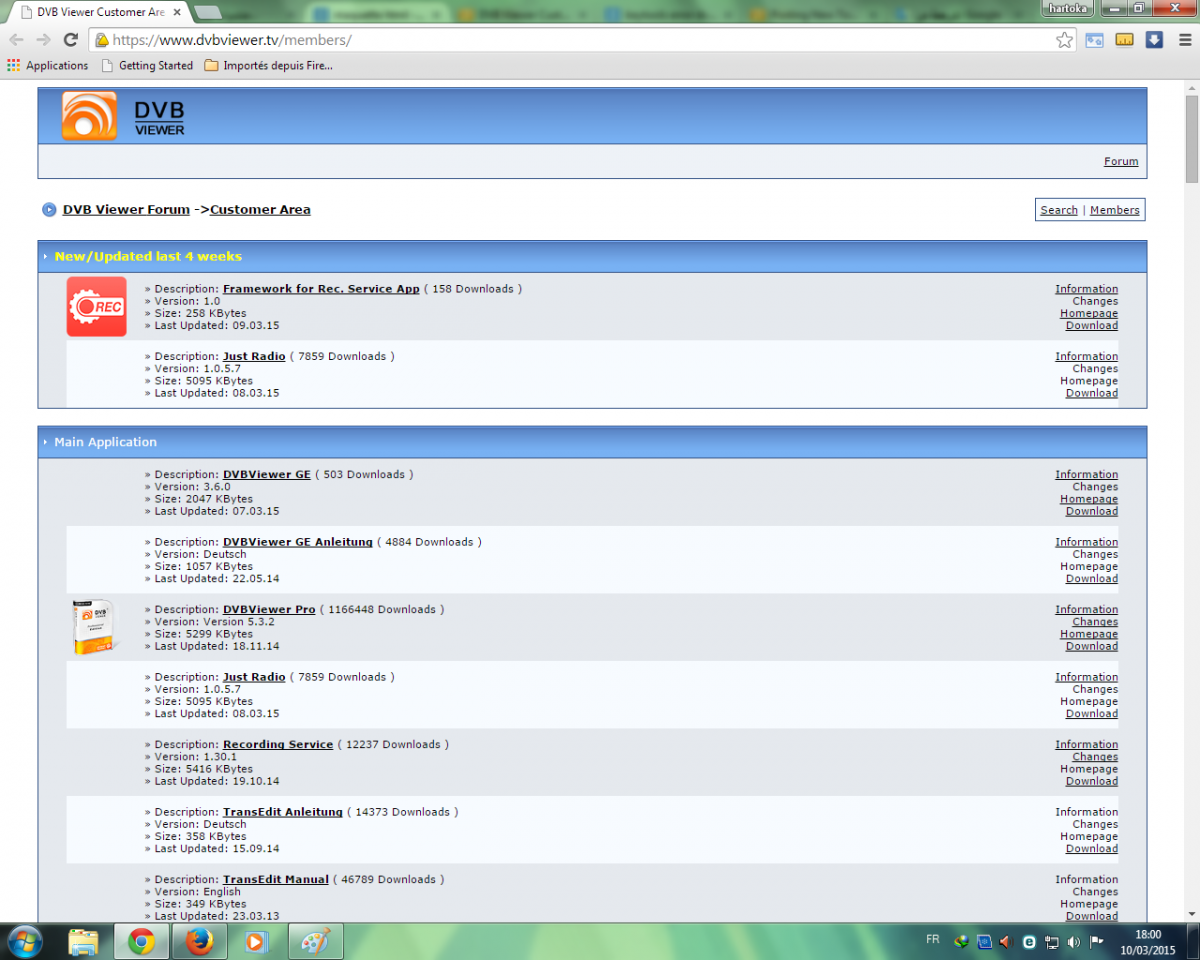Image resolution: width=1200 pixels, height=960 pixels.
Task: Open the Recording Service description link
Action: (x=277, y=745)
